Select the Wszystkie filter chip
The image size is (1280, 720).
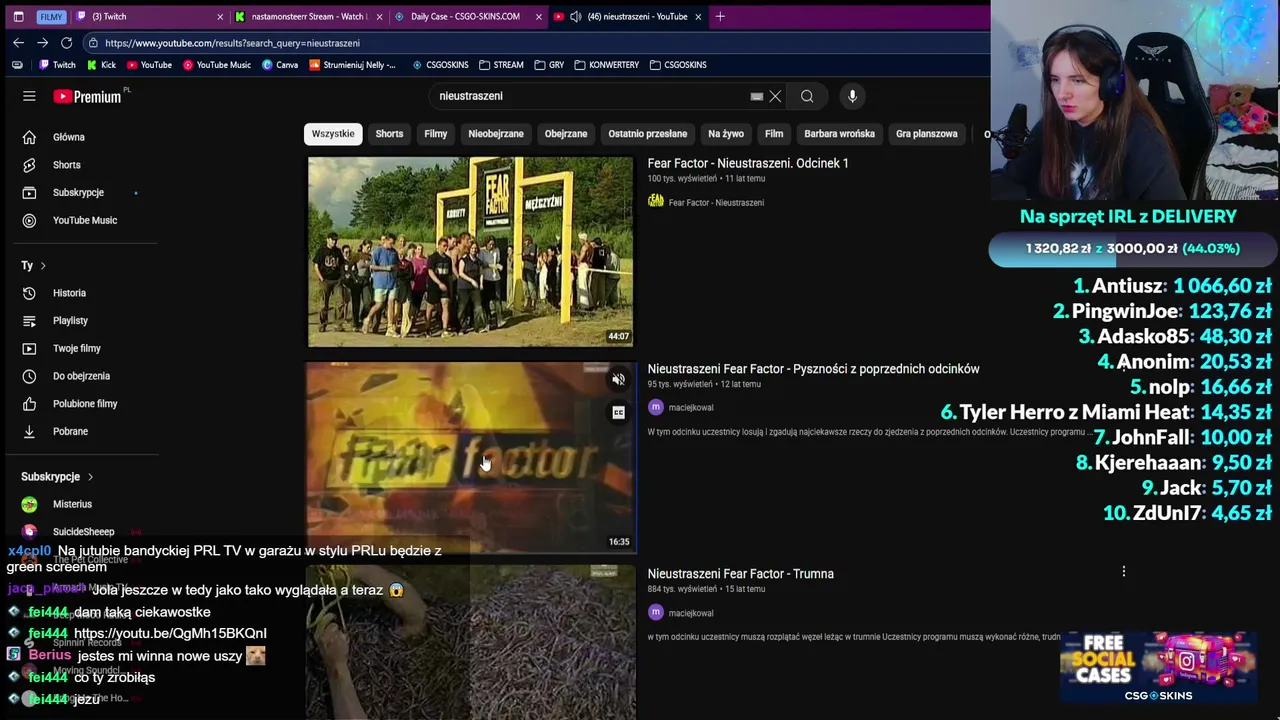point(333,134)
